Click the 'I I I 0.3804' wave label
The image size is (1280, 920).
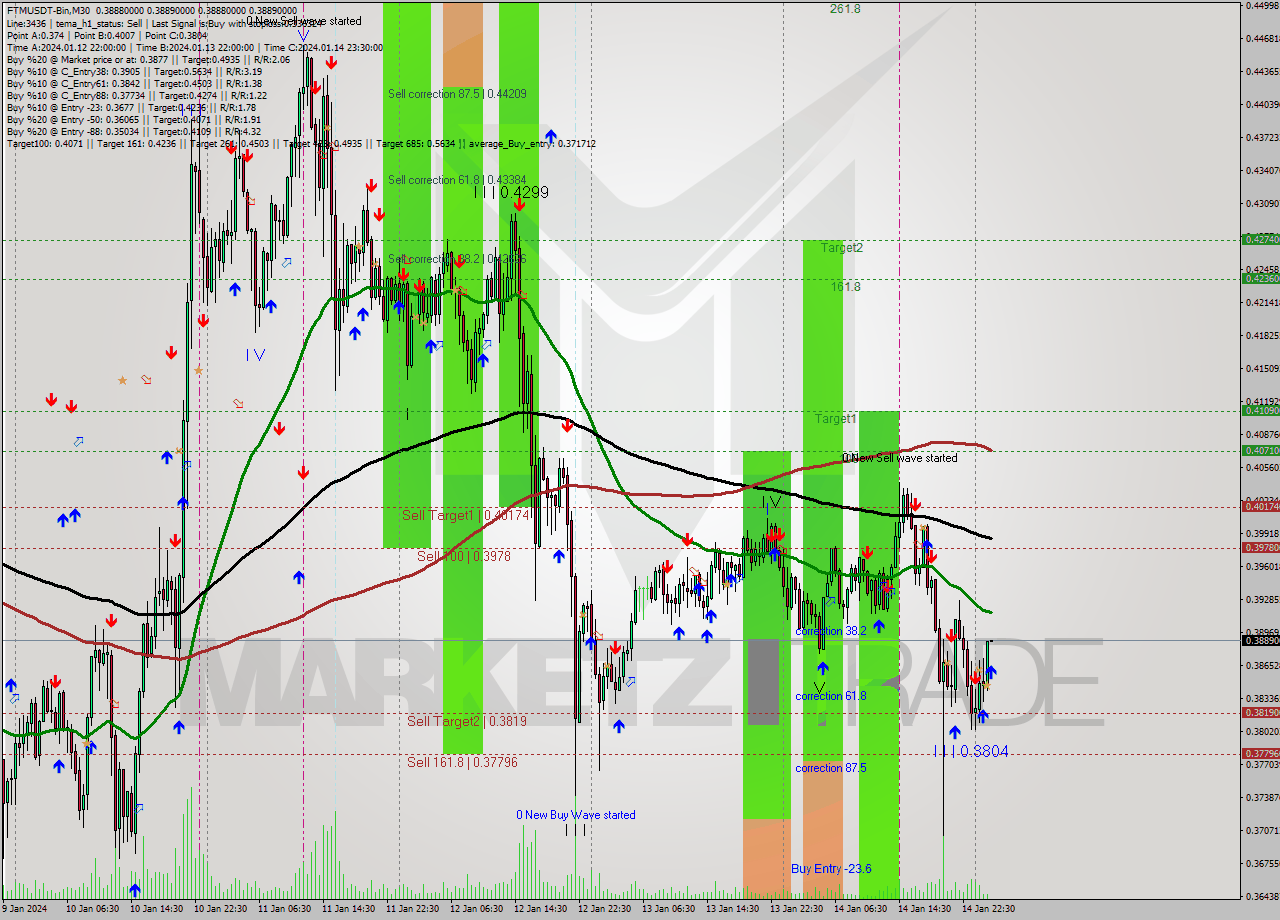(x=972, y=751)
